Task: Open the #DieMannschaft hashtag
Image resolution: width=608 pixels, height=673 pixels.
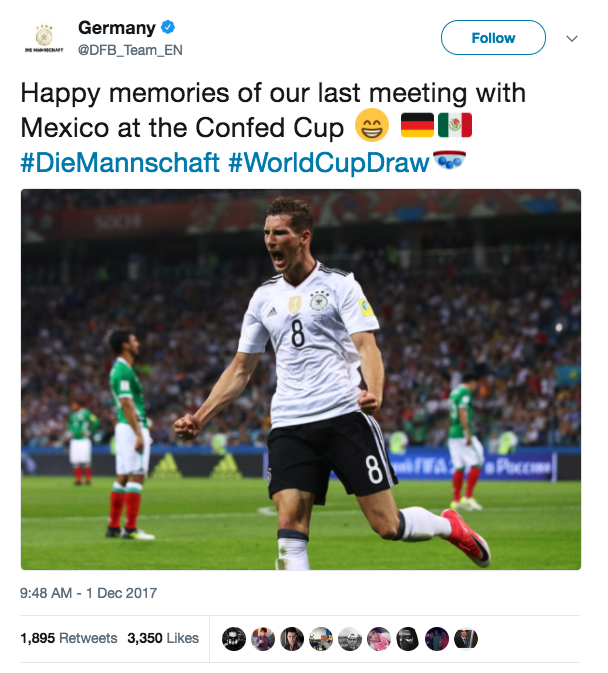Action: [120, 162]
